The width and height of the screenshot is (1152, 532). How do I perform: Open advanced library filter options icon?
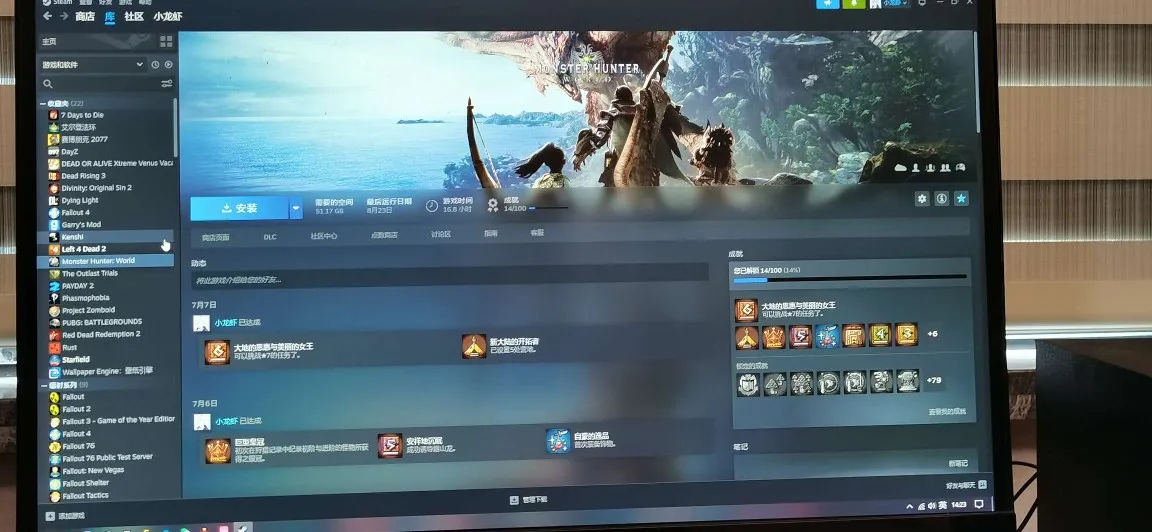tap(167, 83)
